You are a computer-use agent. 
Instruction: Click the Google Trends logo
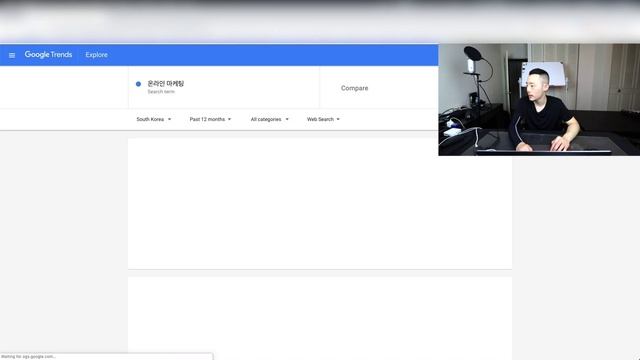[48, 55]
